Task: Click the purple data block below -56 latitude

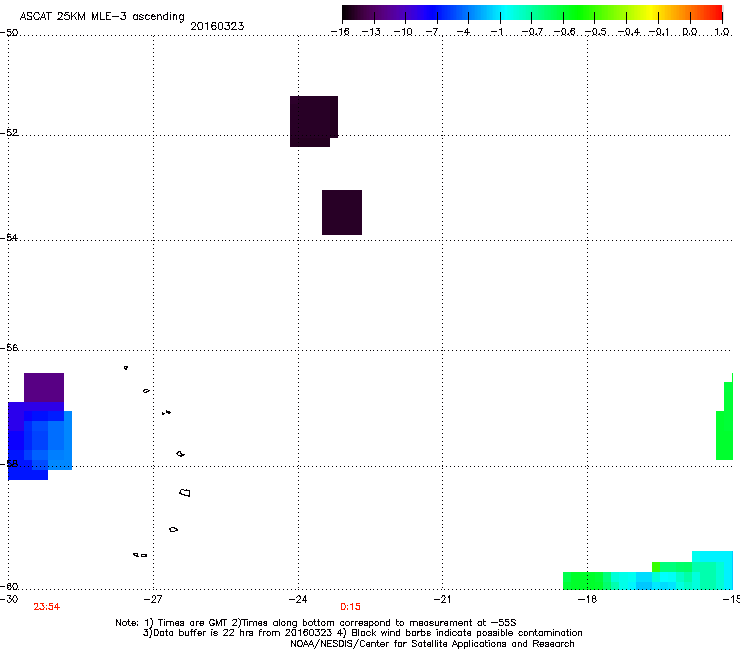Action: 44,388
